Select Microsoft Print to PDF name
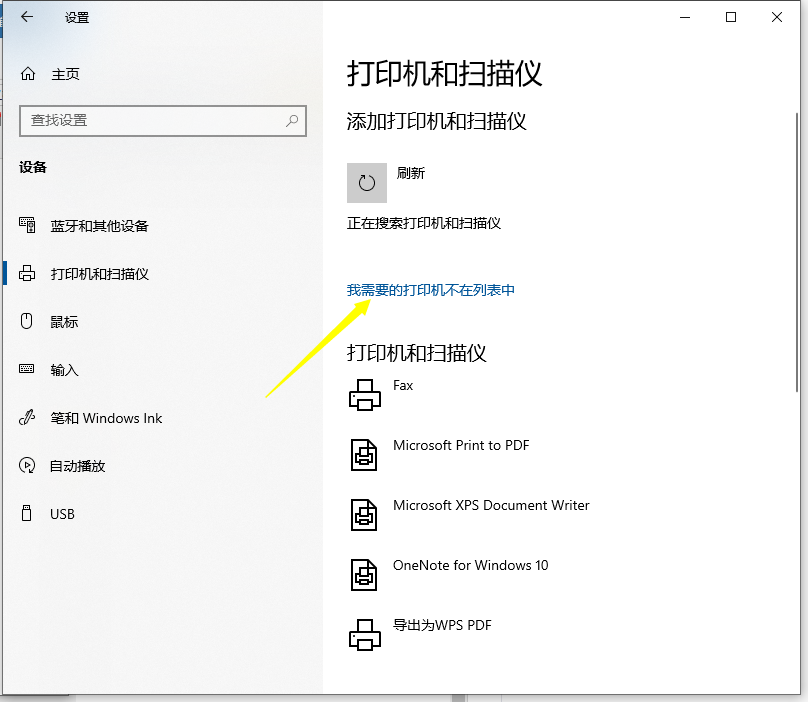Image resolution: width=808 pixels, height=702 pixels. pos(461,445)
